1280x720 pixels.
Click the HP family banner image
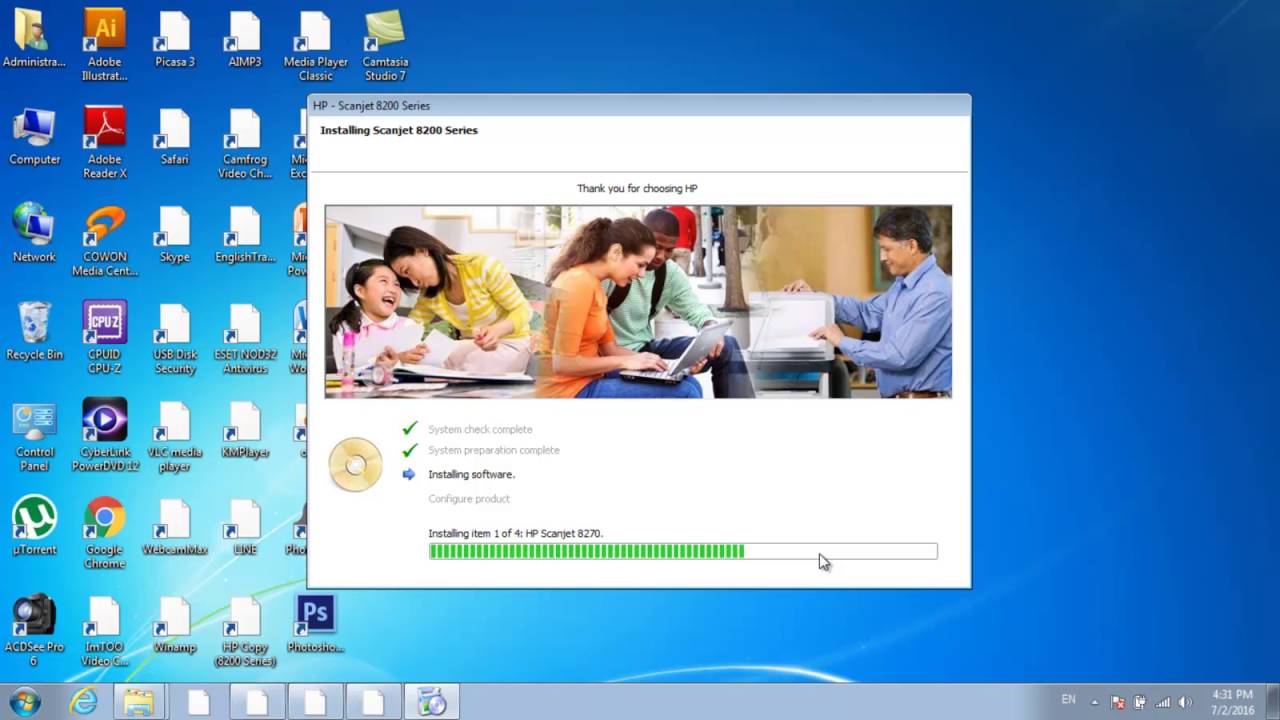638,302
